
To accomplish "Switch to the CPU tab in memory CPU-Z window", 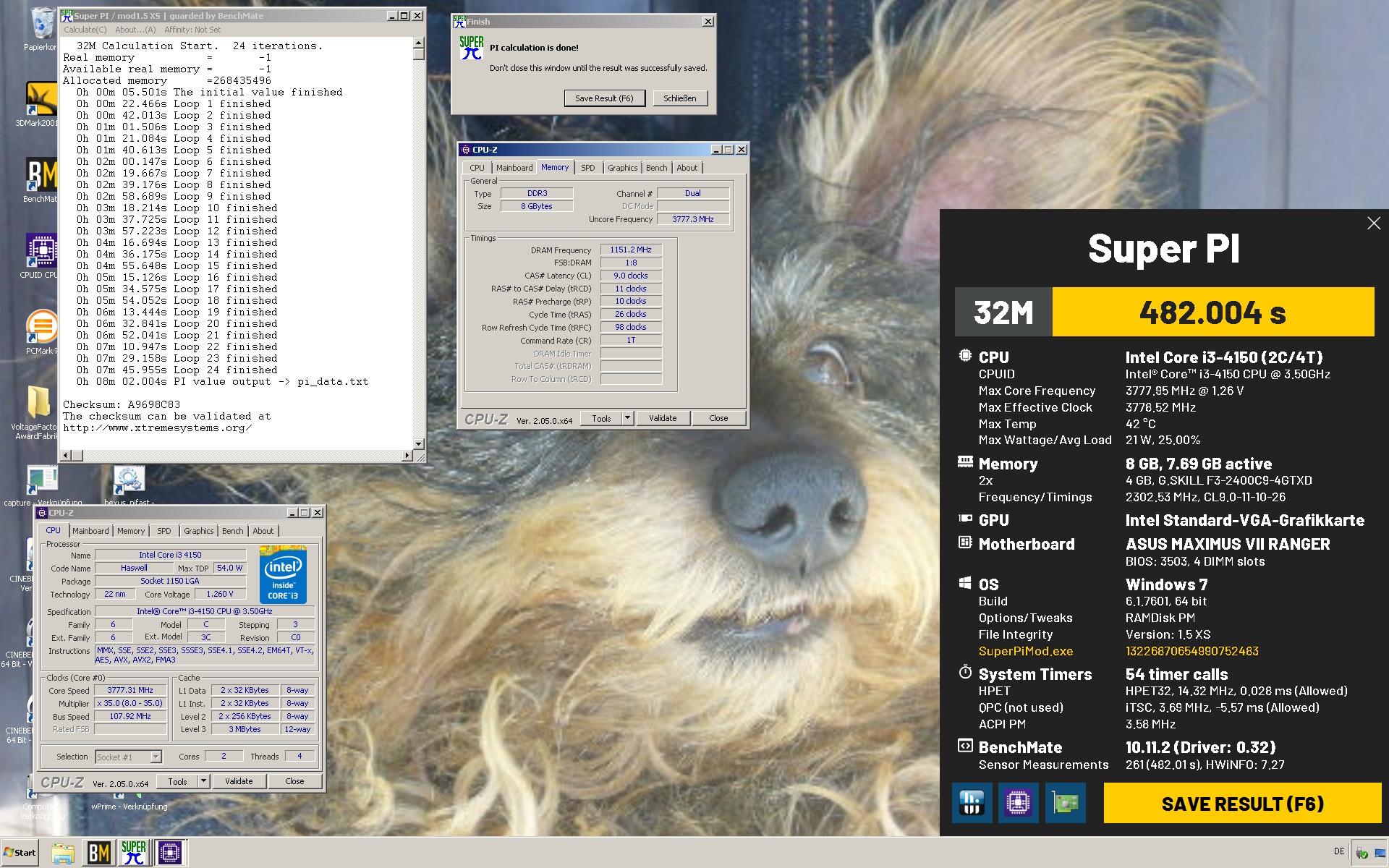I will point(477,168).
